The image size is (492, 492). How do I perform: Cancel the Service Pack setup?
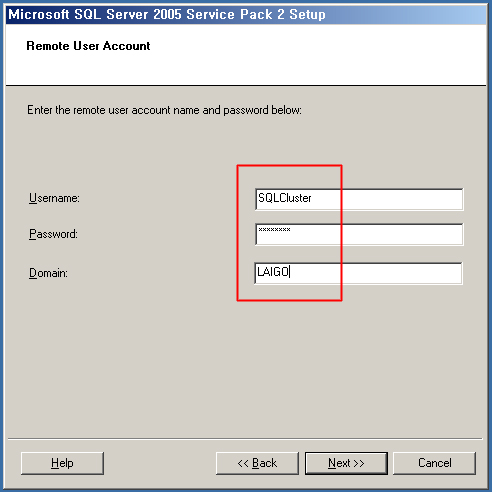tap(435, 463)
